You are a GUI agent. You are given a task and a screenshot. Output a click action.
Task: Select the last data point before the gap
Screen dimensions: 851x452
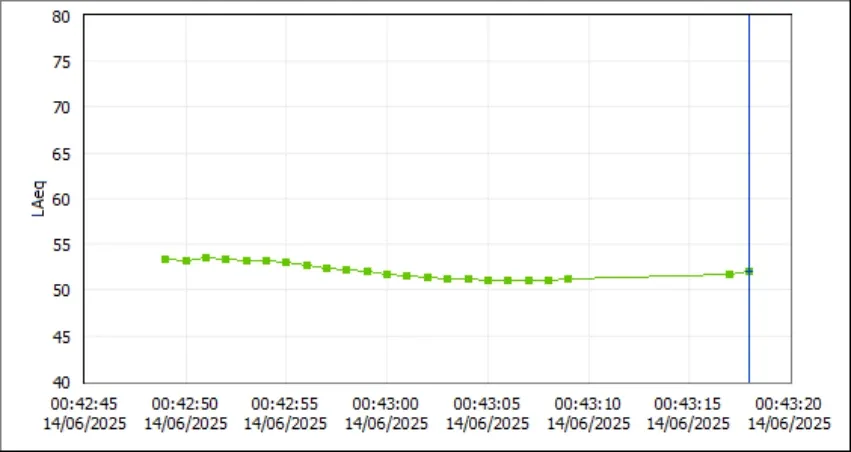tap(568, 279)
